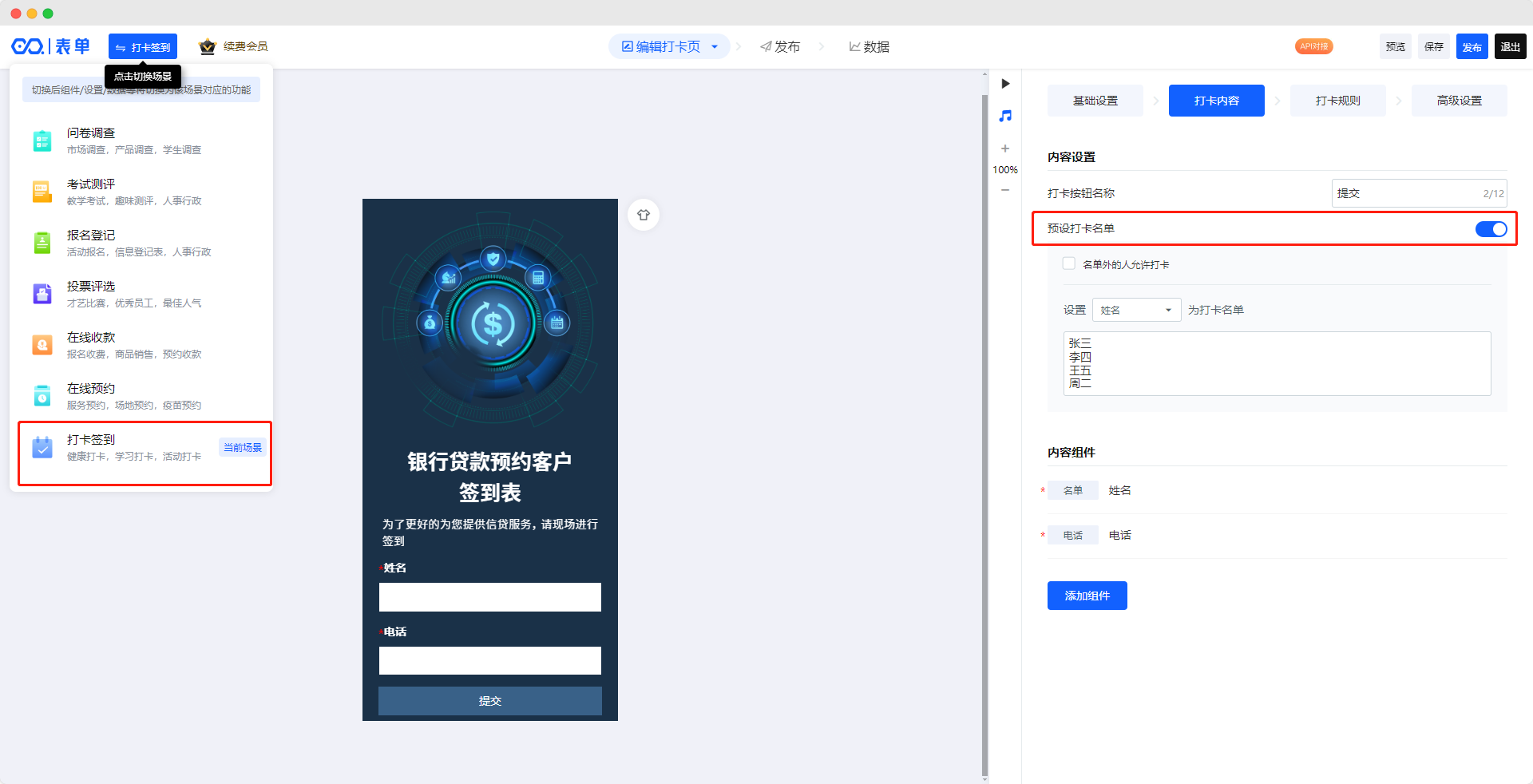Pick the 投票评选 scene icon
The image size is (1533, 784).
[42, 294]
